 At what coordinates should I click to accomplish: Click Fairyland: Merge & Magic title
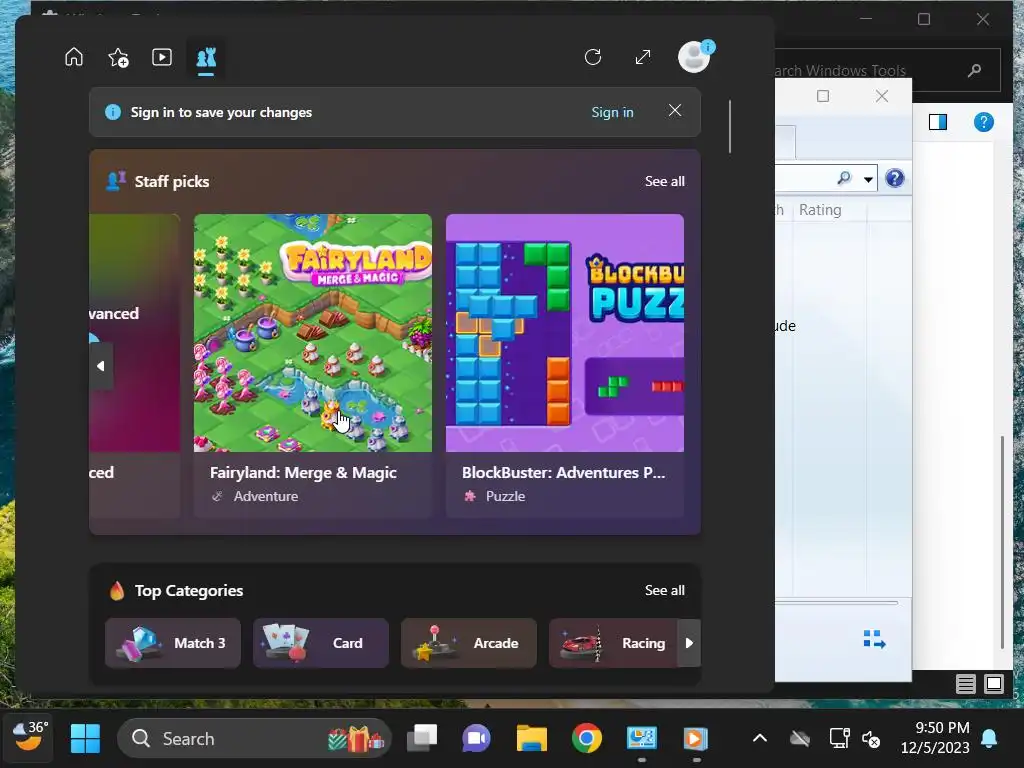point(303,472)
